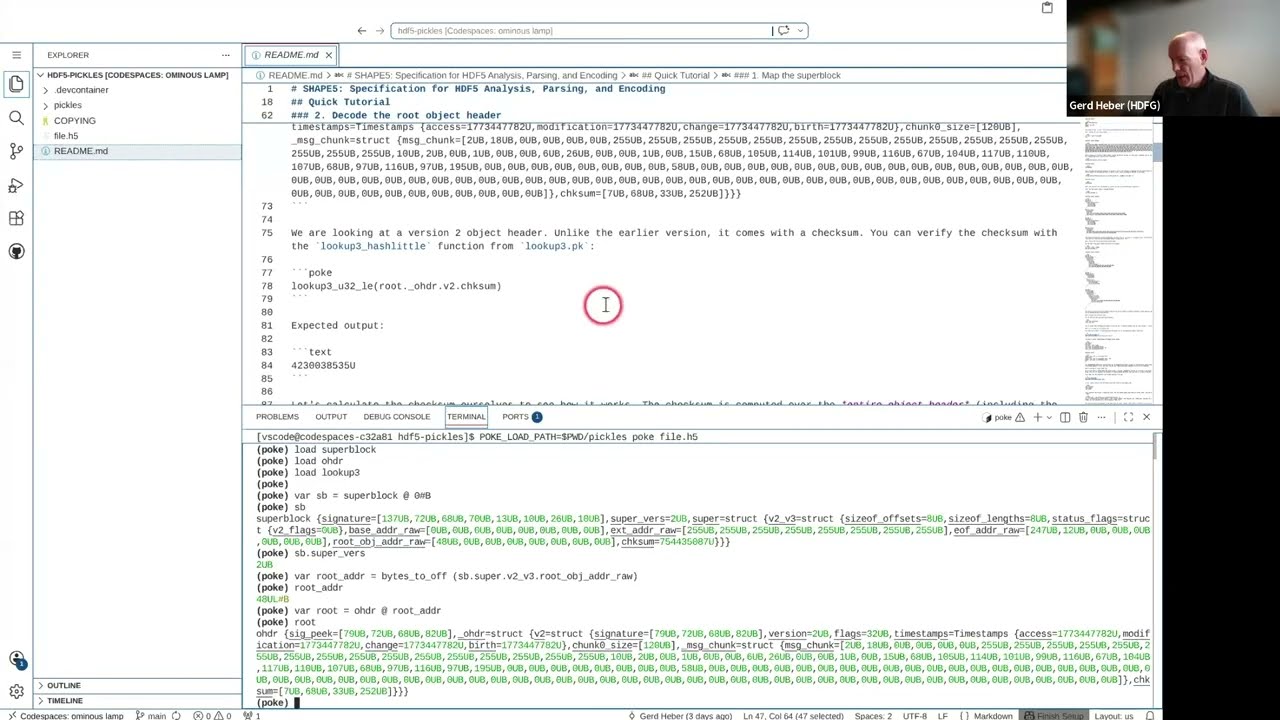Open the Manage gear menu
This screenshot has width=1280, height=720.
pyautogui.click(x=16, y=691)
